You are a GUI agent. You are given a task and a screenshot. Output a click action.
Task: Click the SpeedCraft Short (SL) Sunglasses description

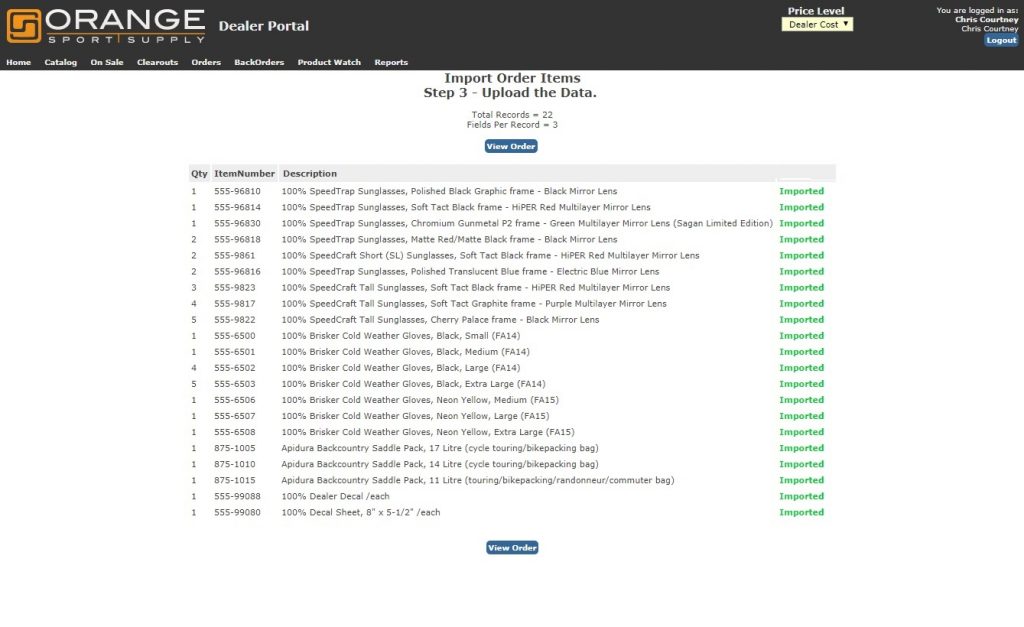pyautogui.click(x=490, y=255)
